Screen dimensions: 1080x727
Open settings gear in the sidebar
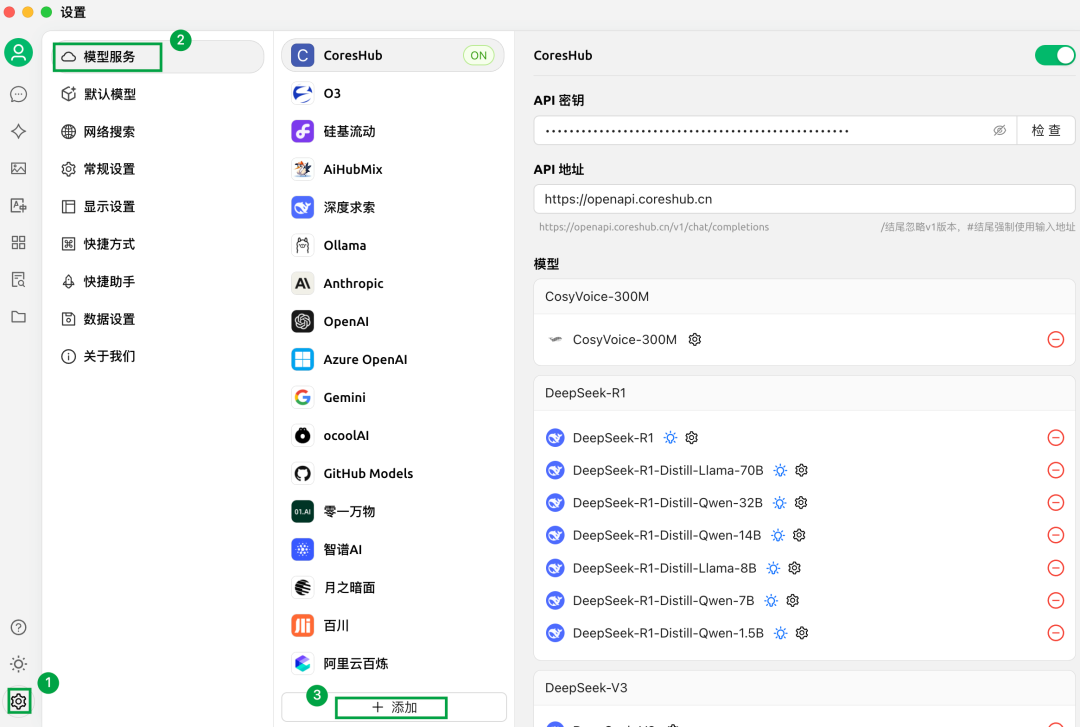pyautogui.click(x=19, y=702)
